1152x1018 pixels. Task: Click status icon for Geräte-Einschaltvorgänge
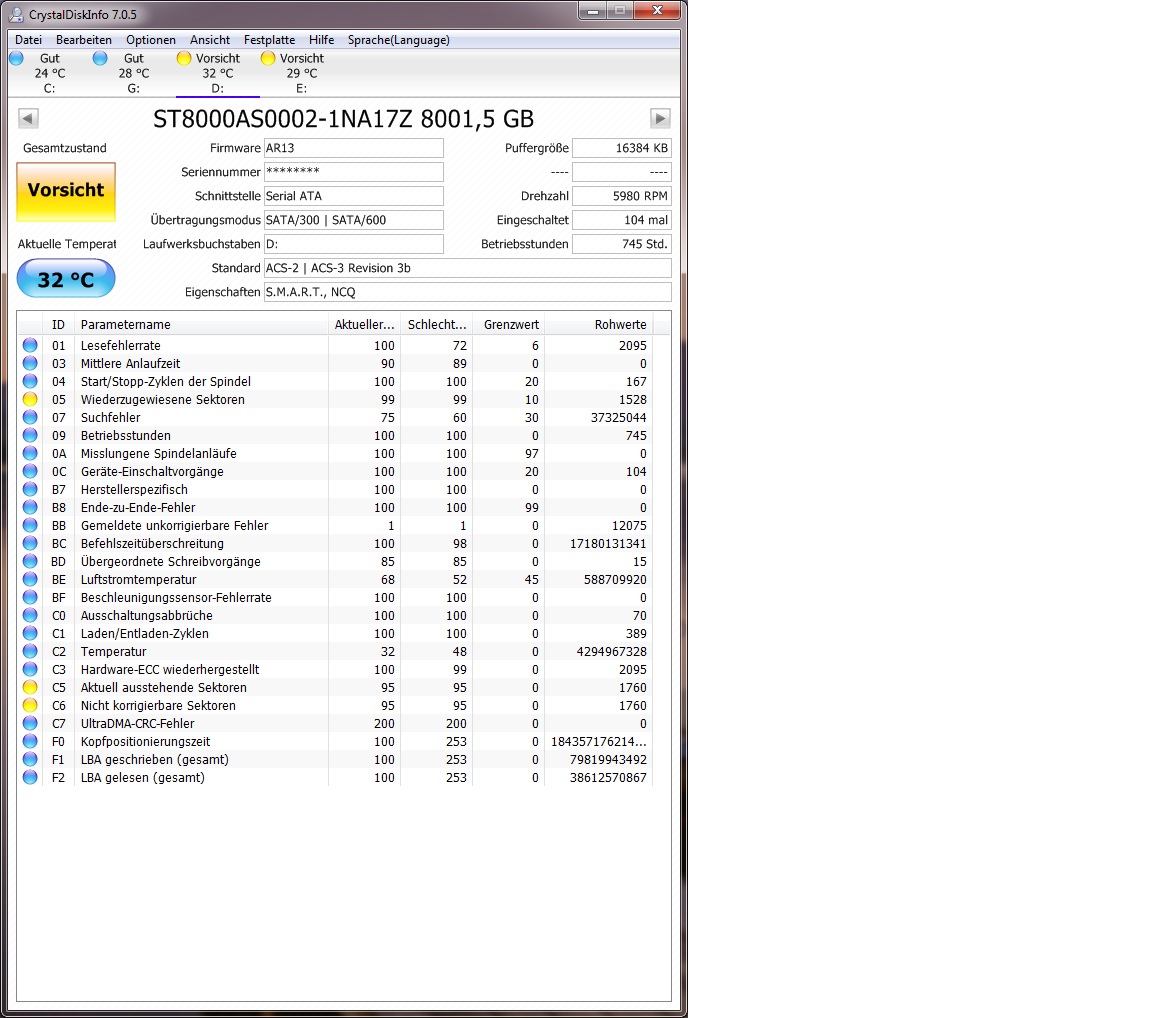30,471
